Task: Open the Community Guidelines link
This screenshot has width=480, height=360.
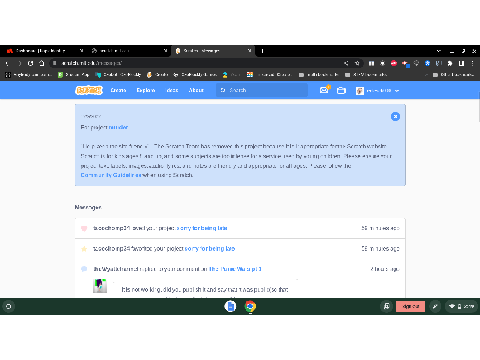Action: pos(111,175)
